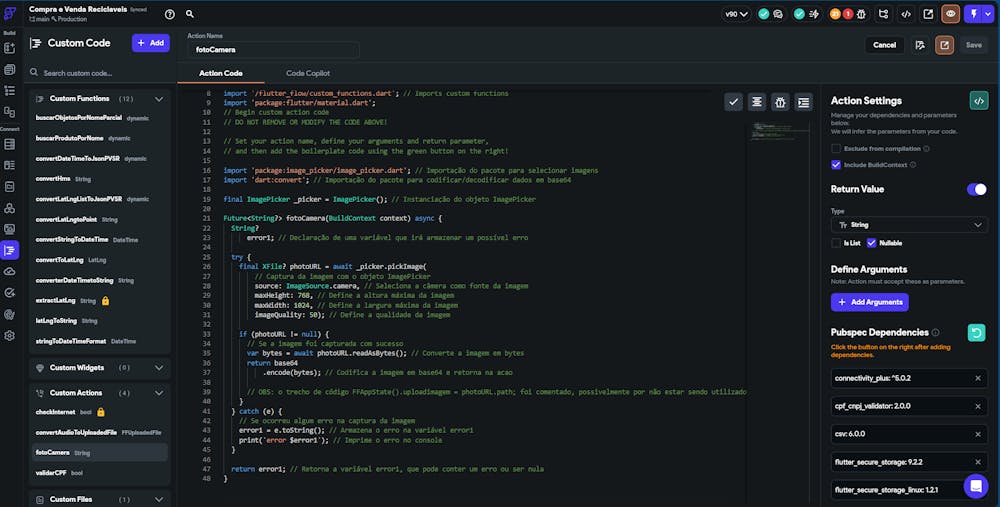The width and height of the screenshot is (1000, 507).
Task: Uncheck the Include BuildContext checkbox
Action: (836, 164)
